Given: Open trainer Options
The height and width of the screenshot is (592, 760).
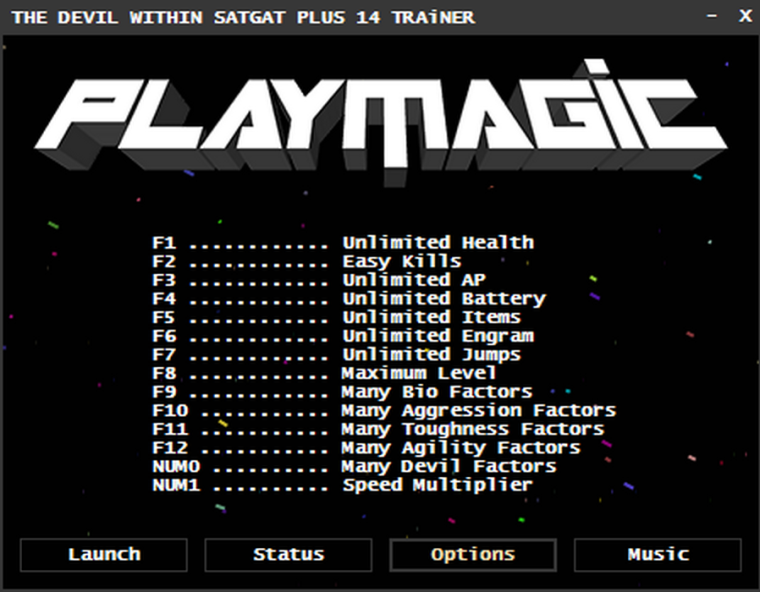Looking at the screenshot, I should click(x=473, y=555).
